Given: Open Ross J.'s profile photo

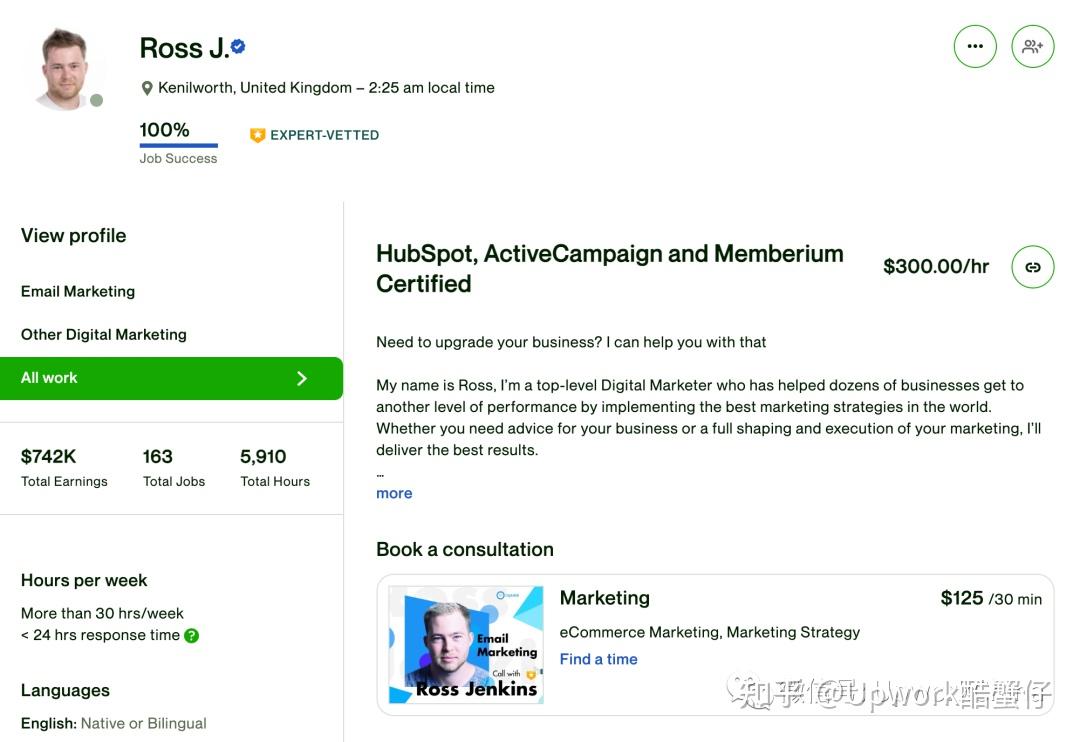Looking at the screenshot, I should (x=65, y=68).
